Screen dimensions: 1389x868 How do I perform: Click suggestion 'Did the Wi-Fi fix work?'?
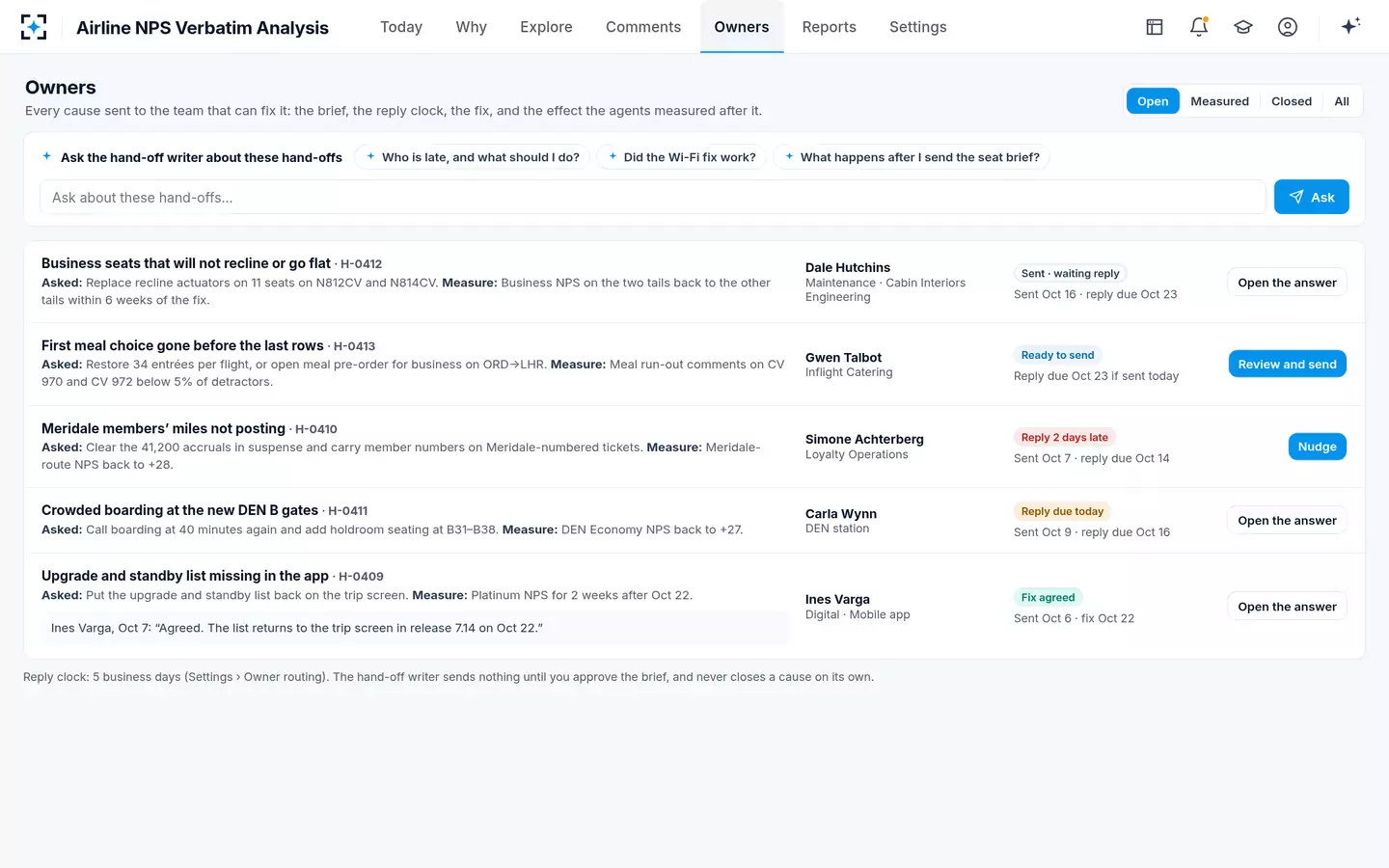tap(682, 157)
